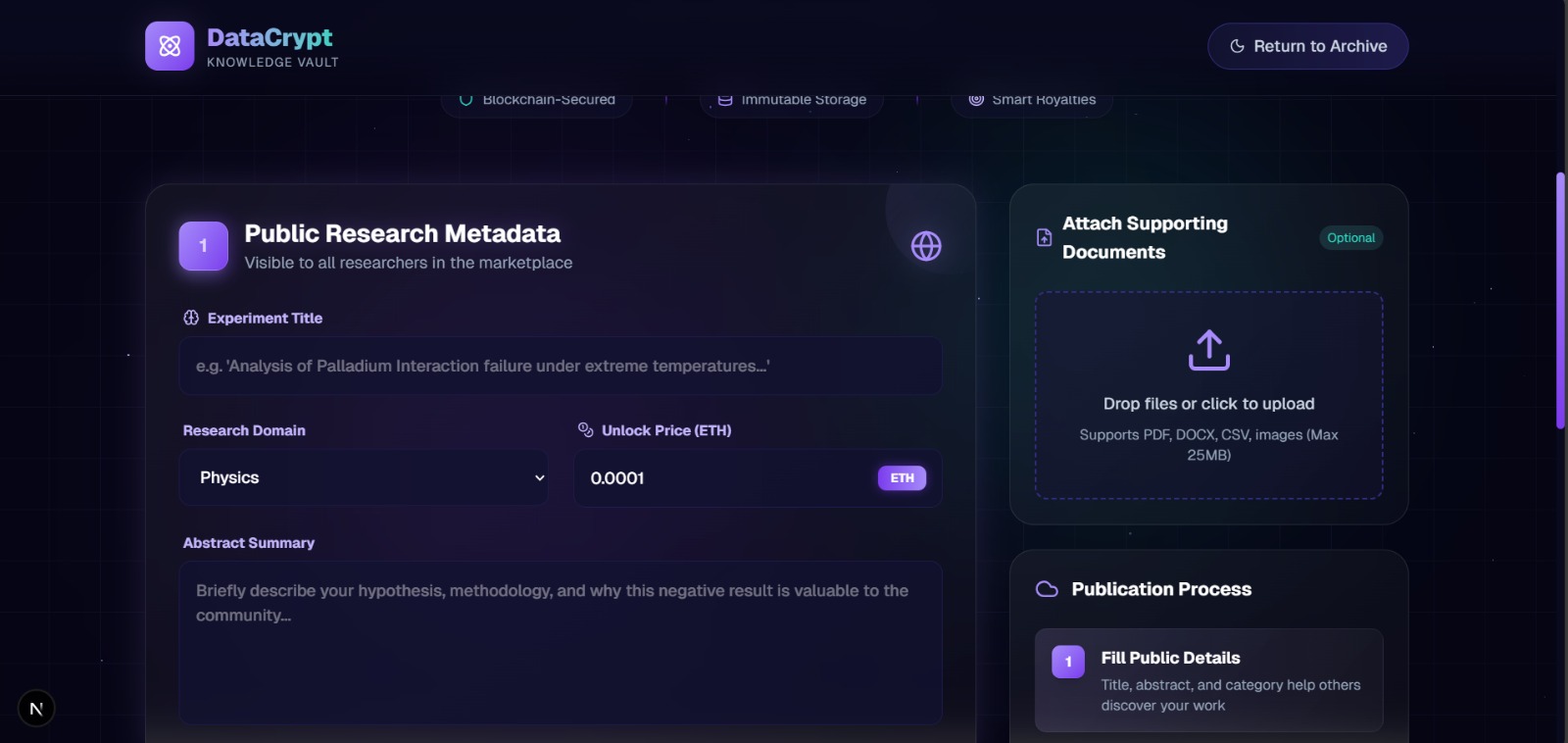Click the purple step 1 badge in header

[204, 246]
